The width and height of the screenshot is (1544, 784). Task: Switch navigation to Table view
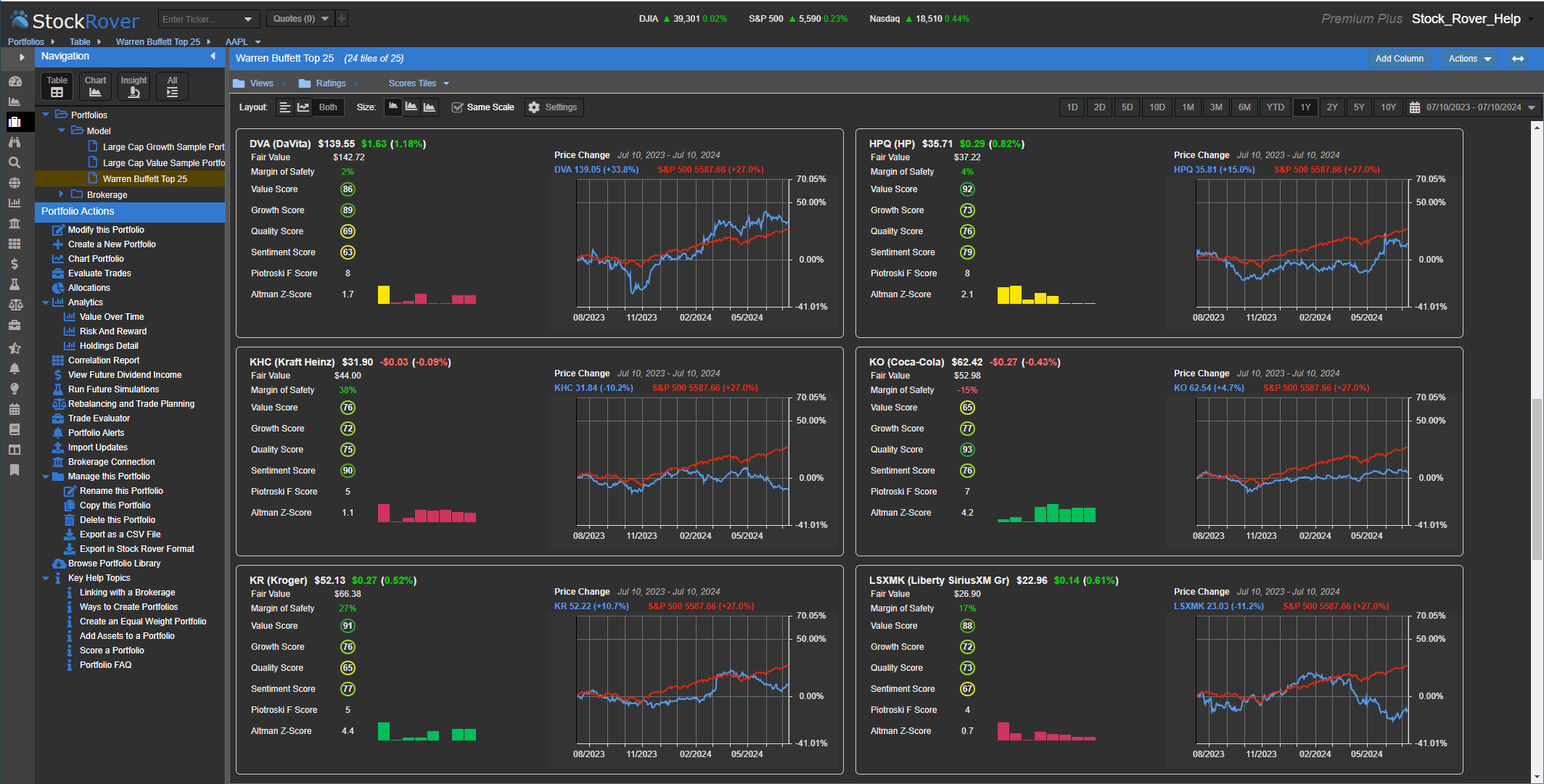pyautogui.click(x=57, y=86)
